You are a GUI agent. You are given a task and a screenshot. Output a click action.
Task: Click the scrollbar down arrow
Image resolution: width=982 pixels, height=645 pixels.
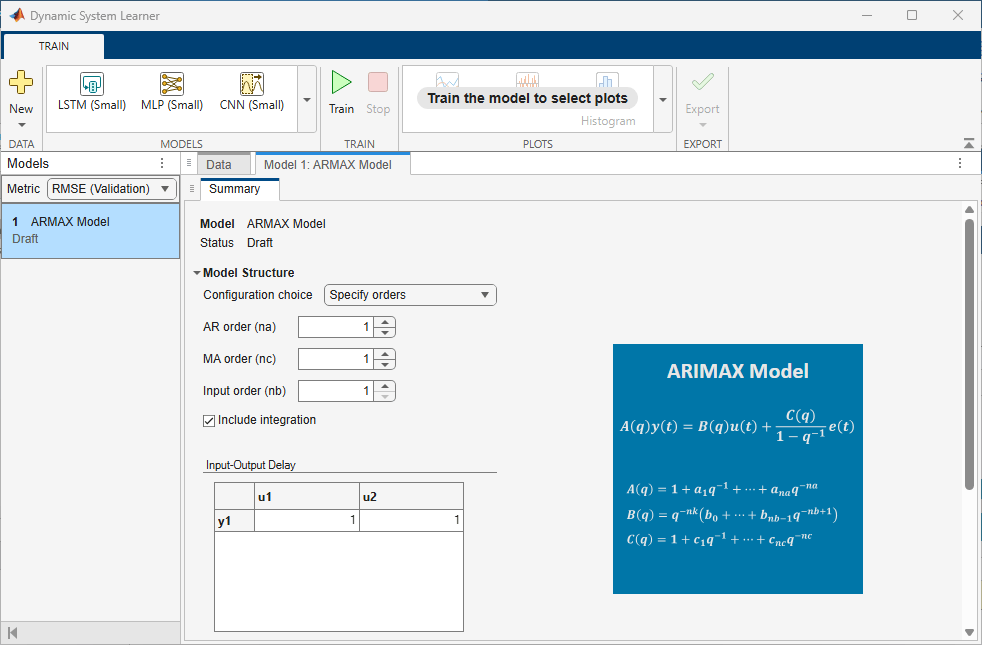tap(969, 632)
